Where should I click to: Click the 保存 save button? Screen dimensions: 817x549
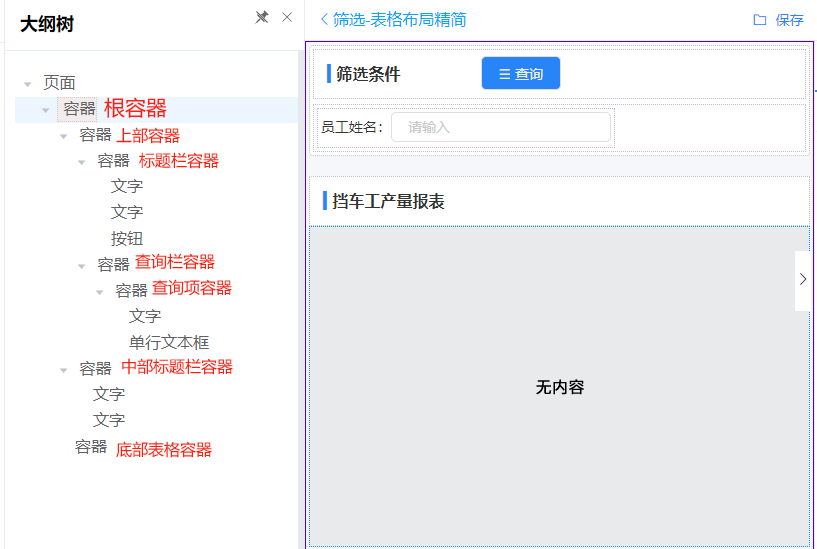789,20
